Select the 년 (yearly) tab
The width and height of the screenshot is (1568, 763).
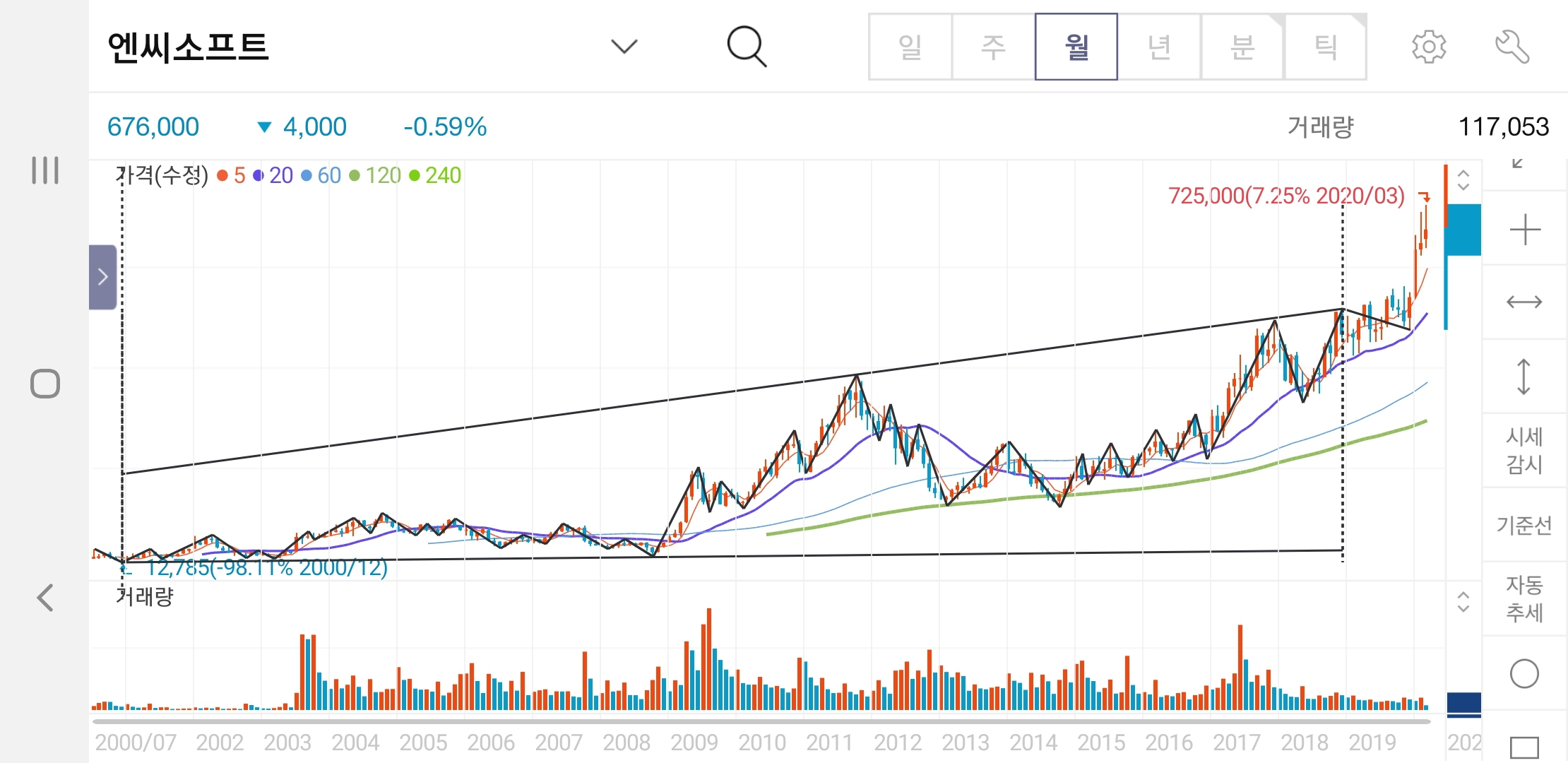(x=1160, y=47)
